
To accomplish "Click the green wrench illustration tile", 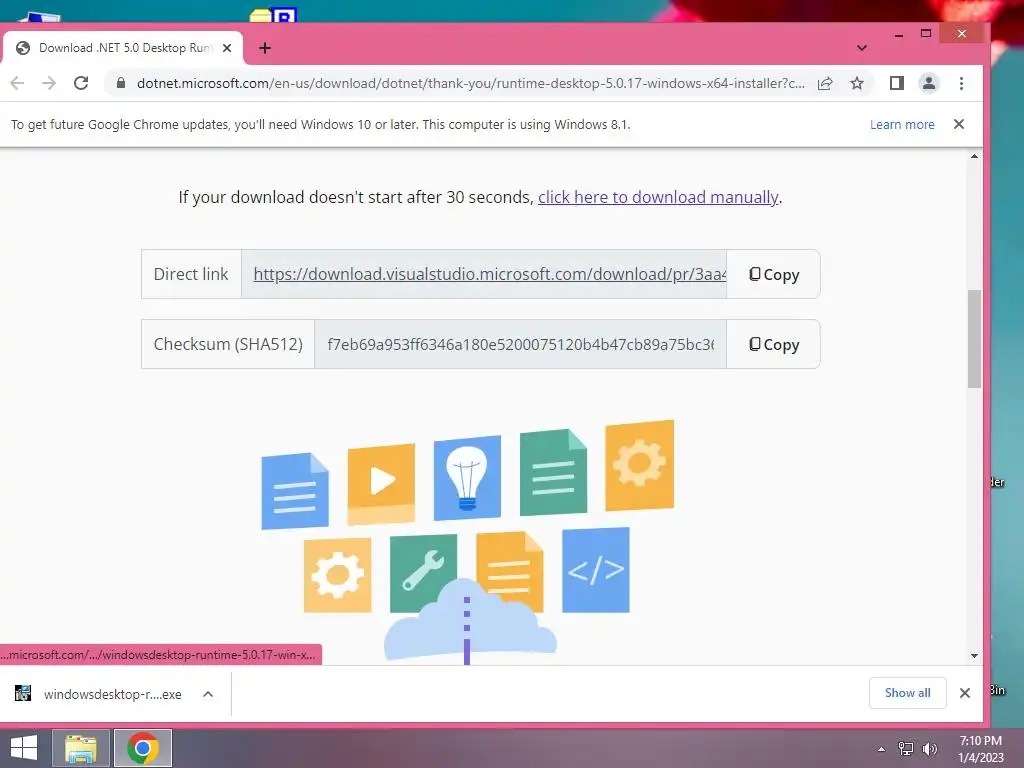I will [423, 571].
